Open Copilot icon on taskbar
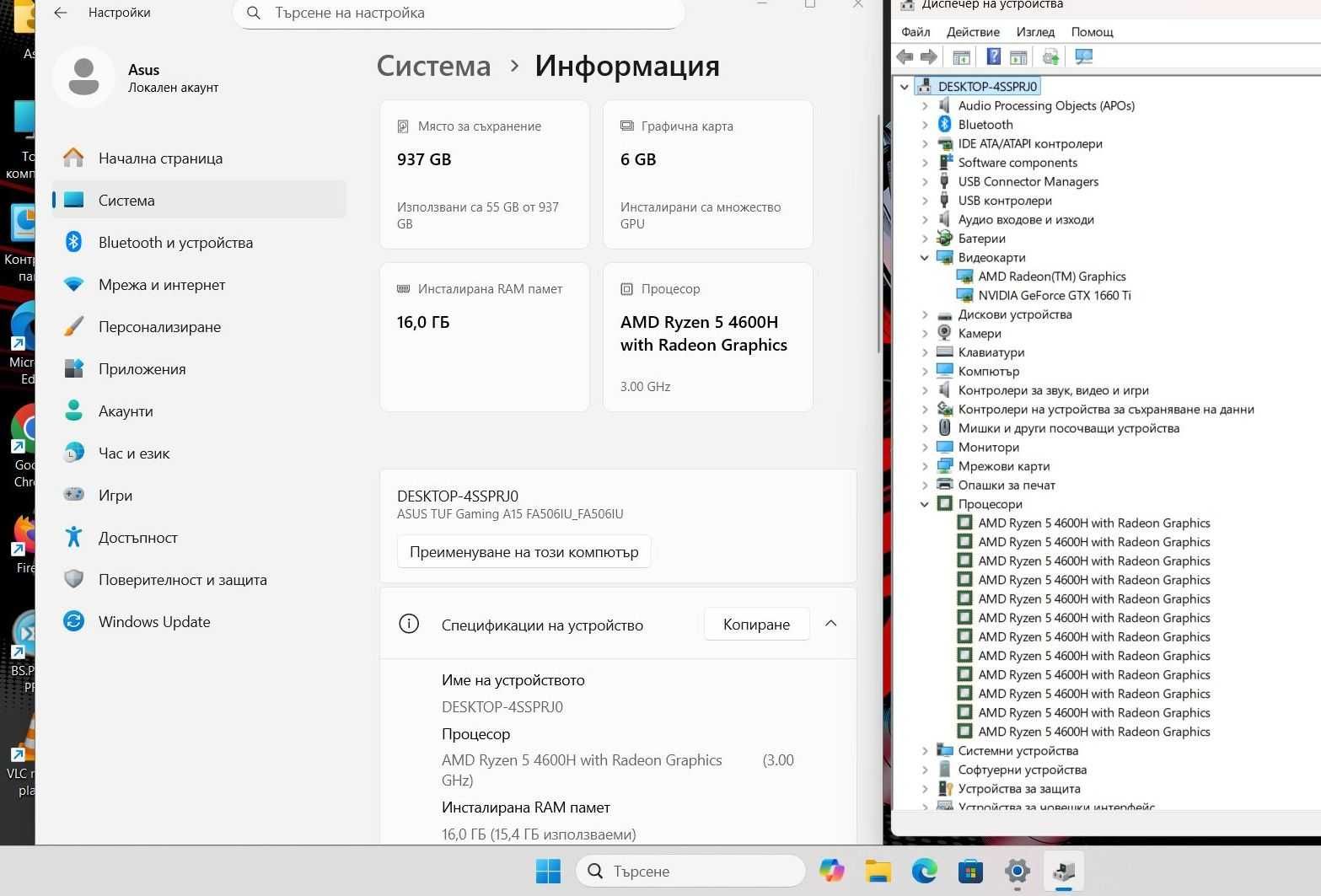The width and height of the screenshot is (1321, 896). 832,871
